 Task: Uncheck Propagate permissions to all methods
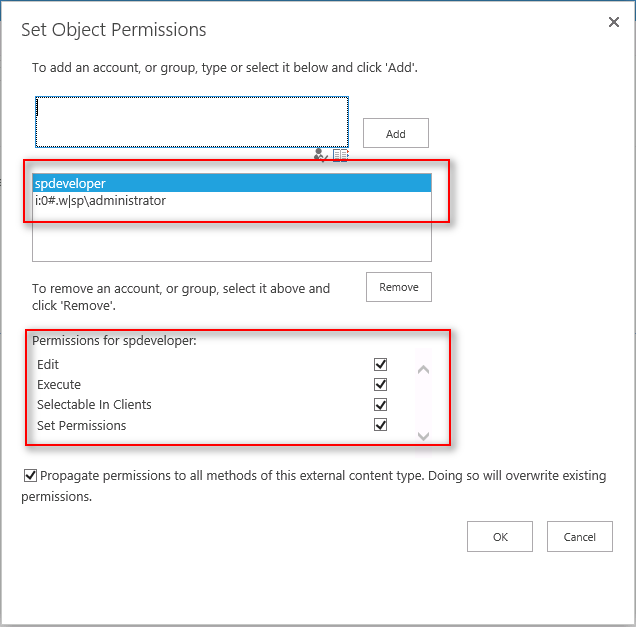pyautogui.click(x=31, y=476)
